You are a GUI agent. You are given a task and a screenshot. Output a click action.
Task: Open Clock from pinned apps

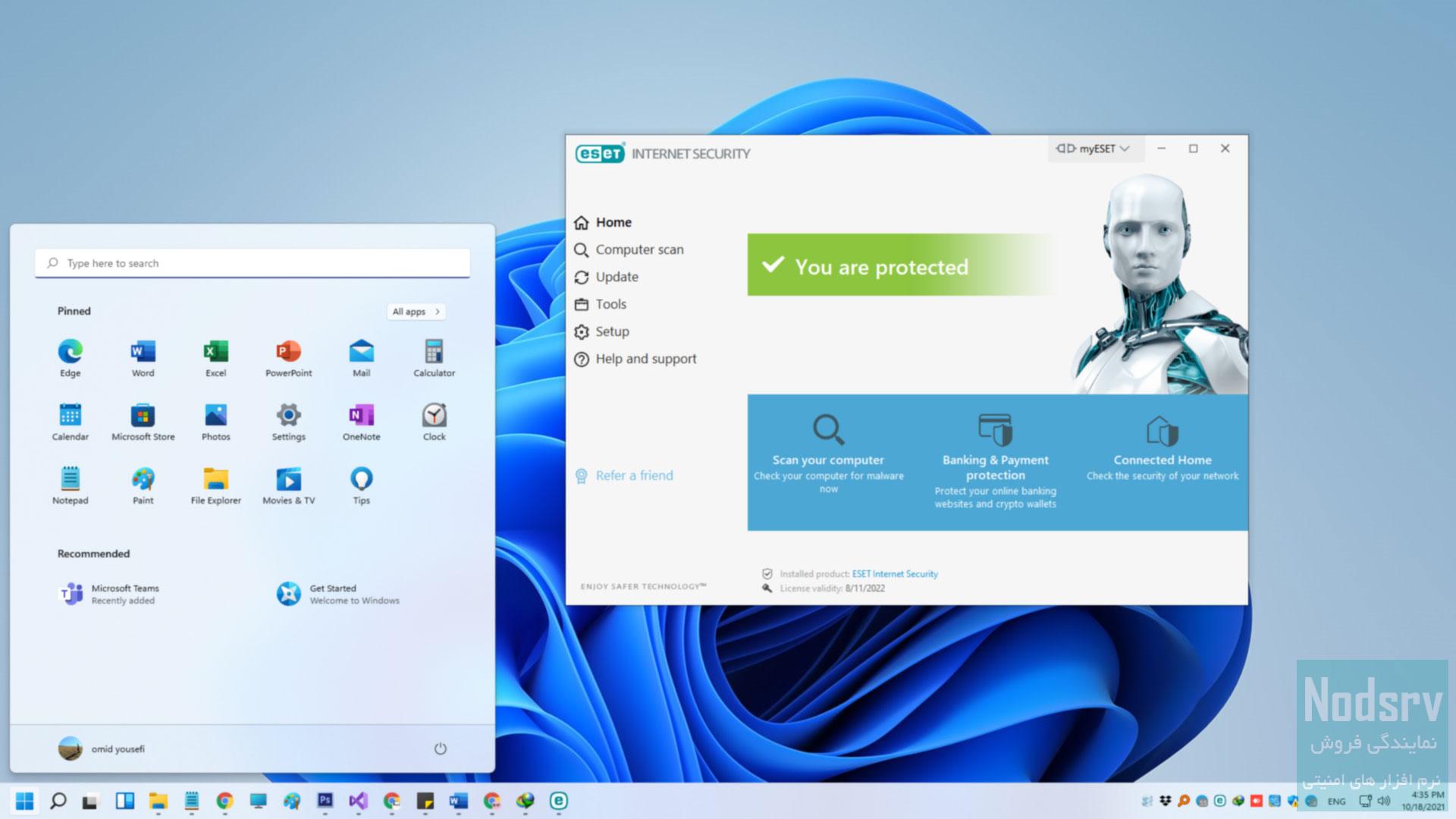tap(435, 422)
